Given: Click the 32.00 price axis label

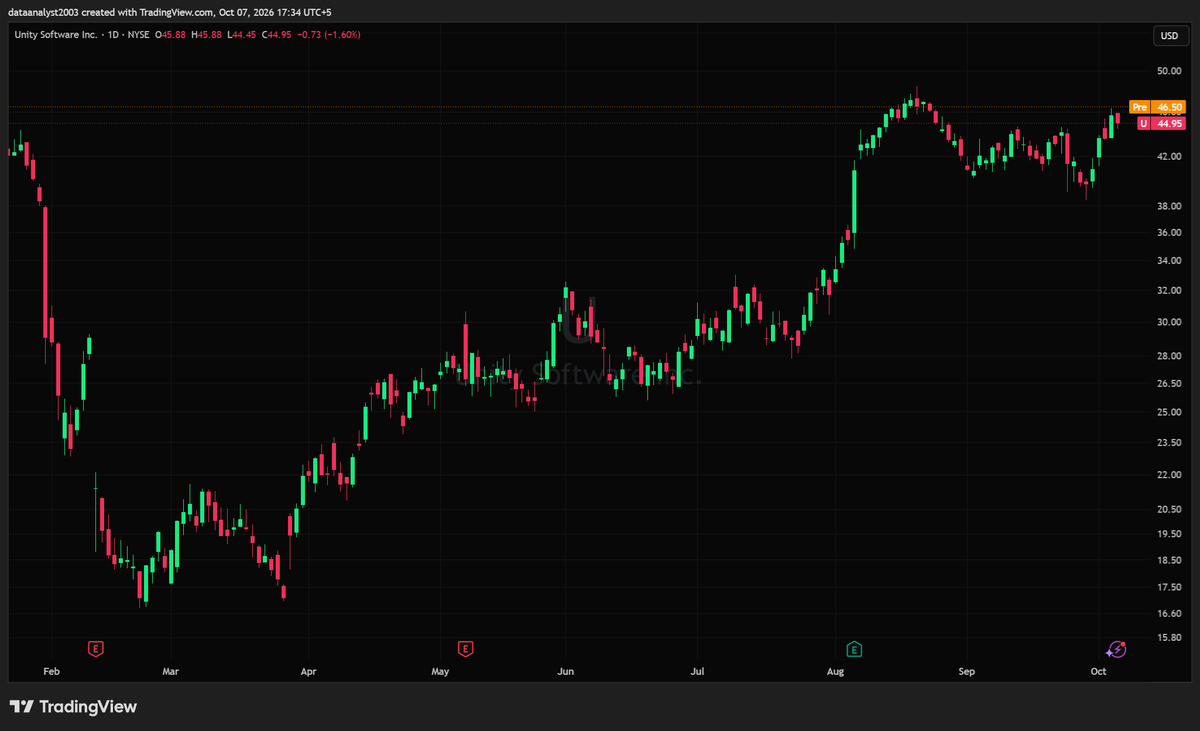Looking at the screenshot, I should (1169, 291).
